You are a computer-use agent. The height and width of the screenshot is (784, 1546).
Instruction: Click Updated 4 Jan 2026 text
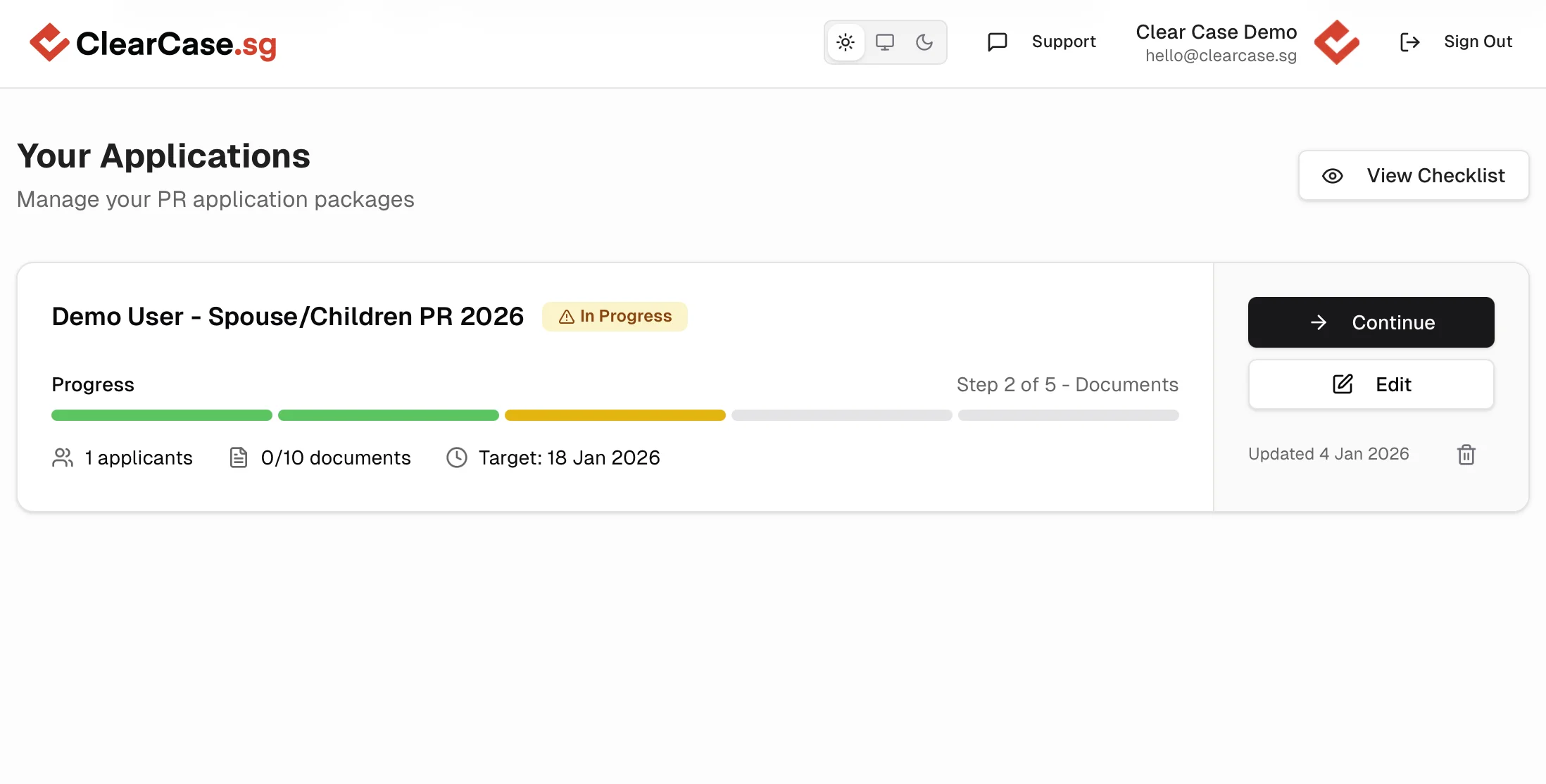click(1328, 454)
